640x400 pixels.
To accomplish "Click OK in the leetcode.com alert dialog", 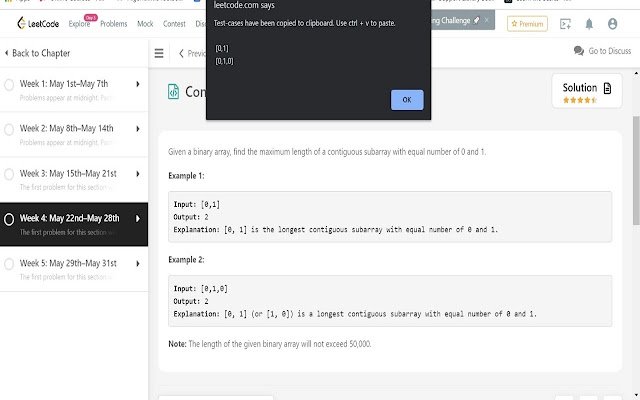I will tap(407, 100).
